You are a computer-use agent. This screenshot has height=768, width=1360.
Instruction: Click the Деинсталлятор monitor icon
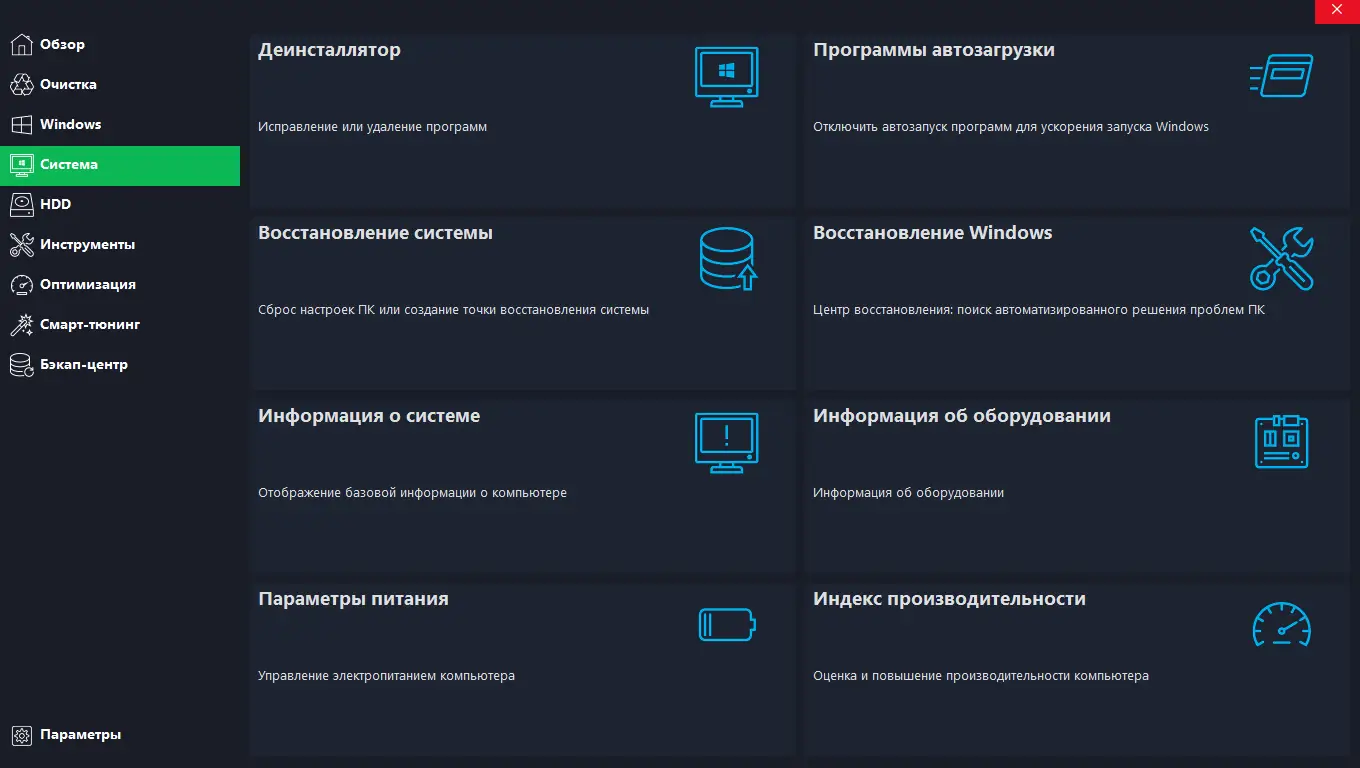tap(726, 76)
